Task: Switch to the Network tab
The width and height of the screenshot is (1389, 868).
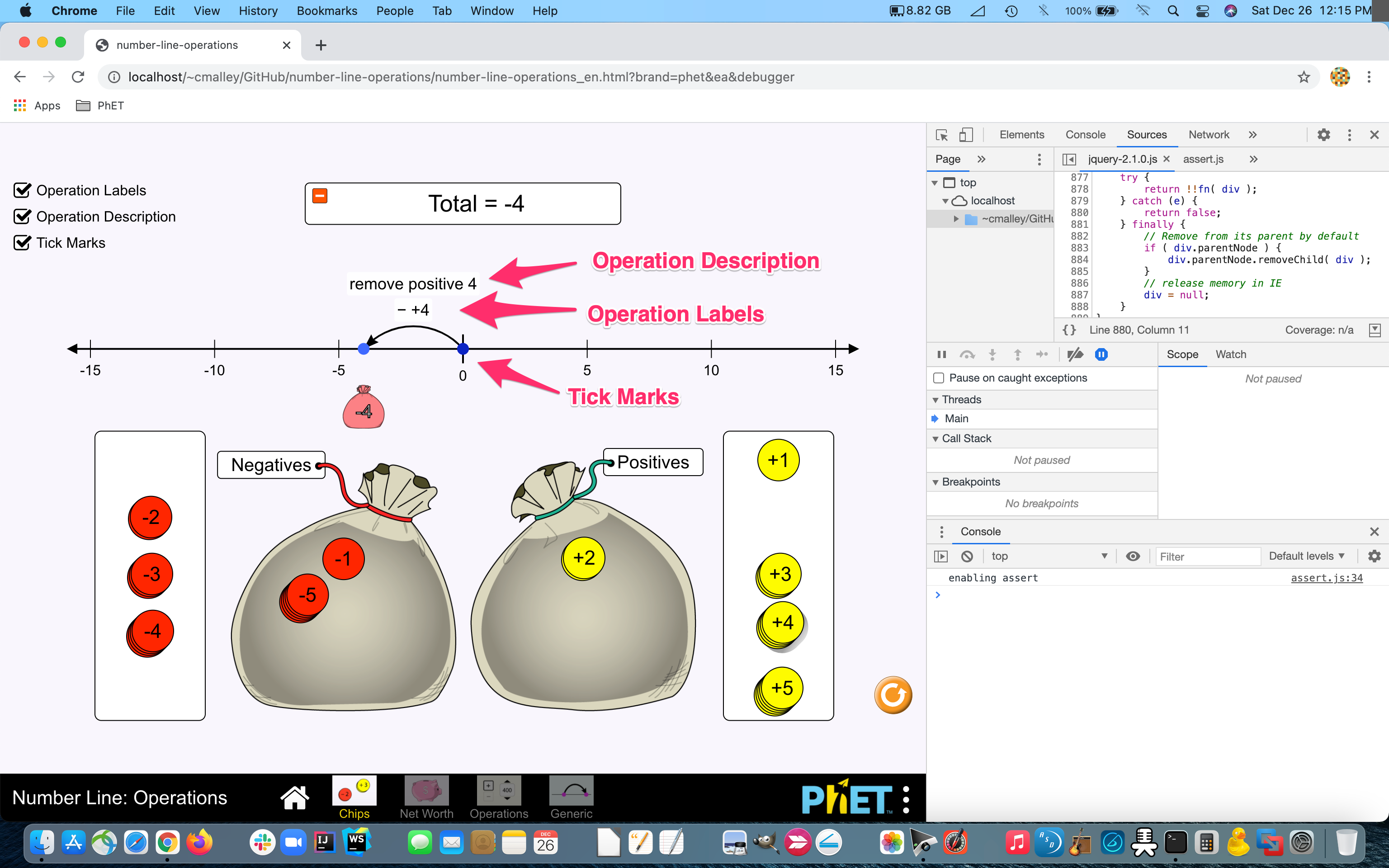Action: coord(1209,135)
